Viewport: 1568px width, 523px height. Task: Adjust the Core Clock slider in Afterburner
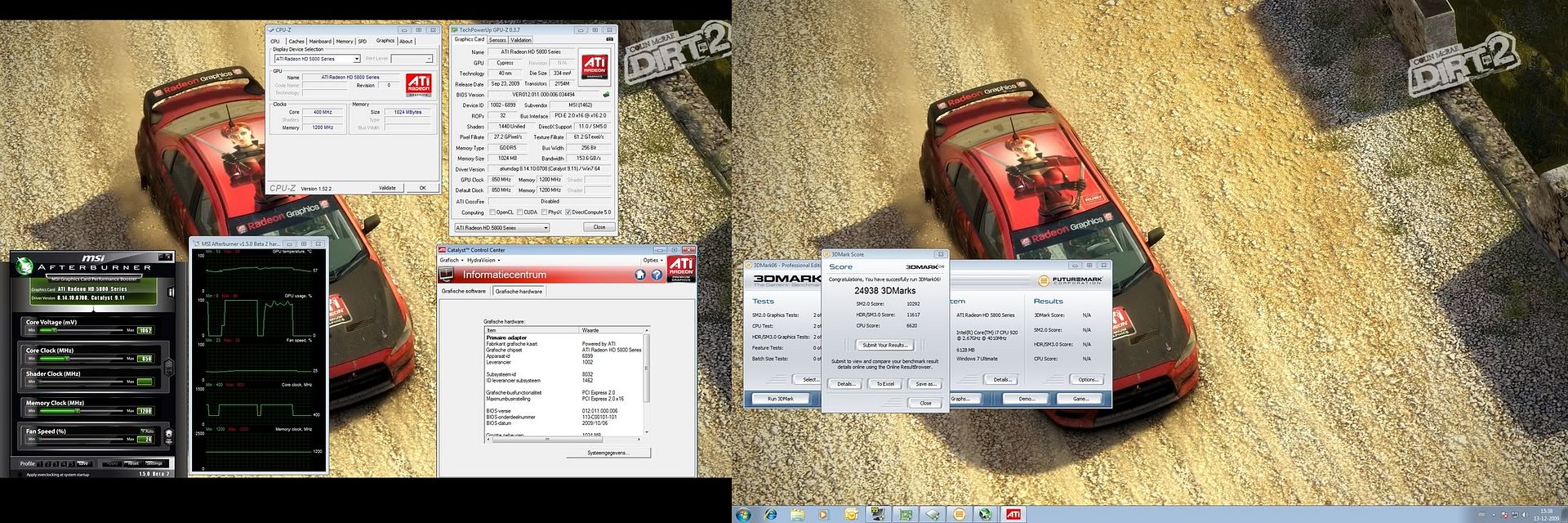(x=82, y=358)
